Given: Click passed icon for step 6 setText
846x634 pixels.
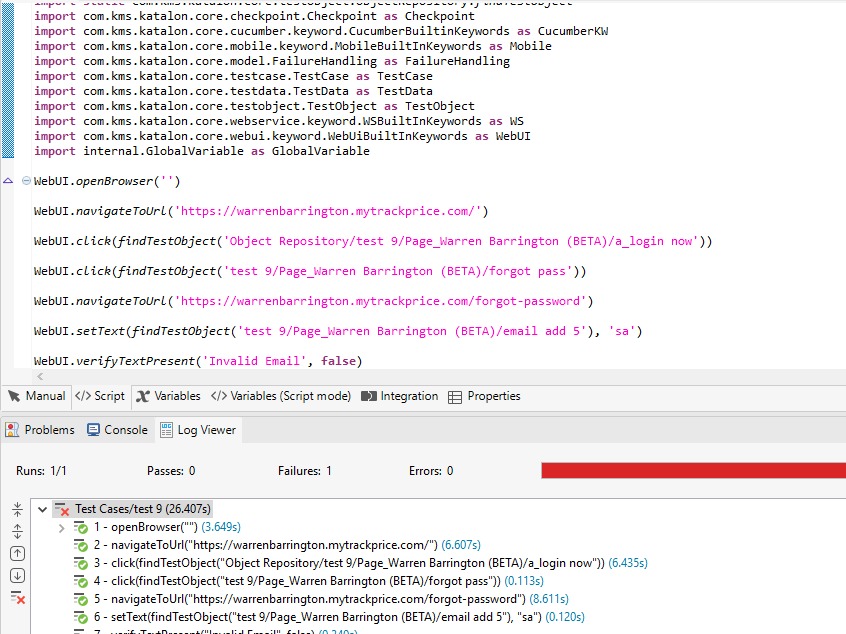Looking at the screenshot, I should tap(81, 617).
